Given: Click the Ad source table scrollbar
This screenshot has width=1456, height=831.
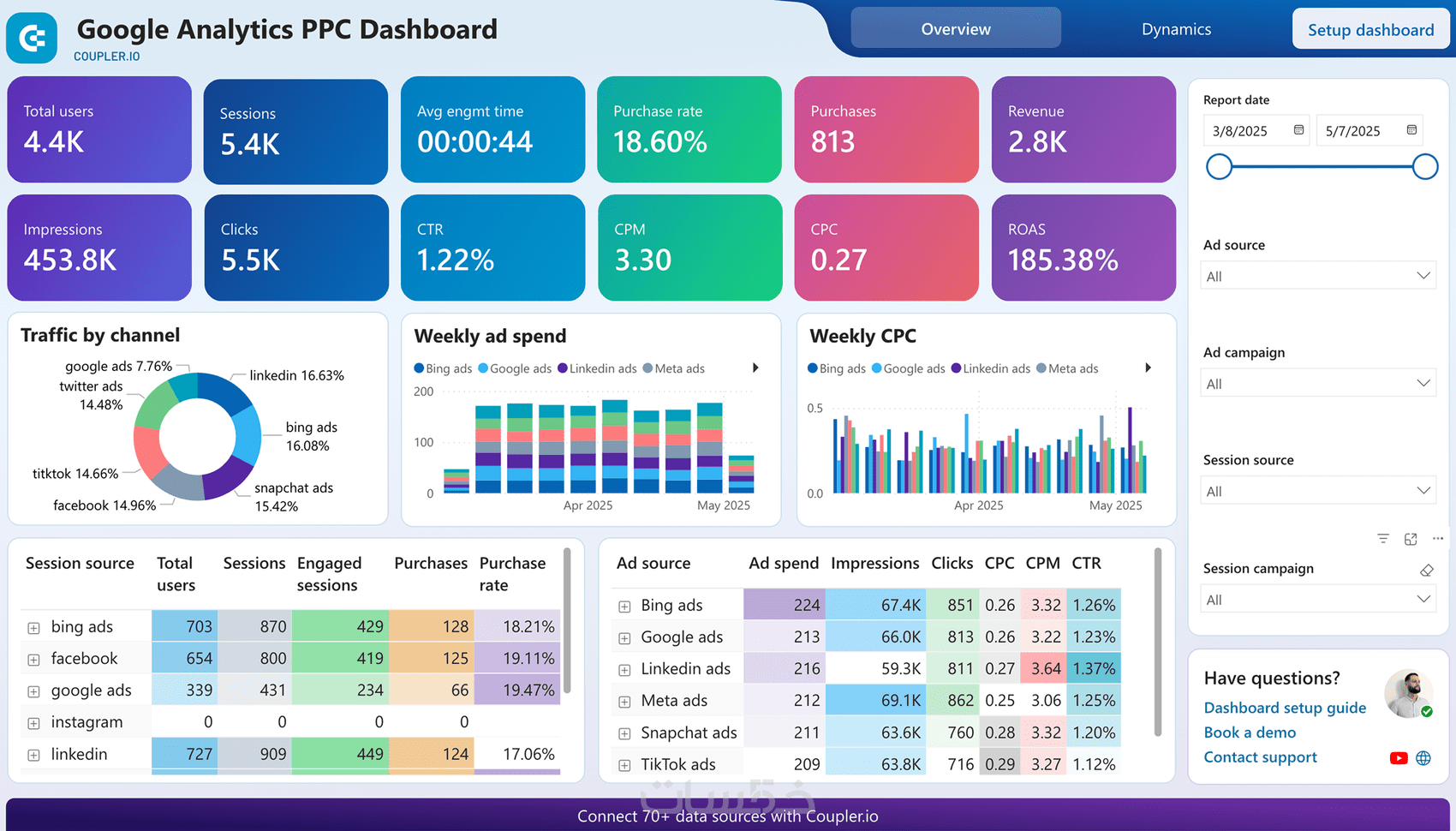Looking at the screenshot, I should pyautogui.click(x=1158, y=643).
